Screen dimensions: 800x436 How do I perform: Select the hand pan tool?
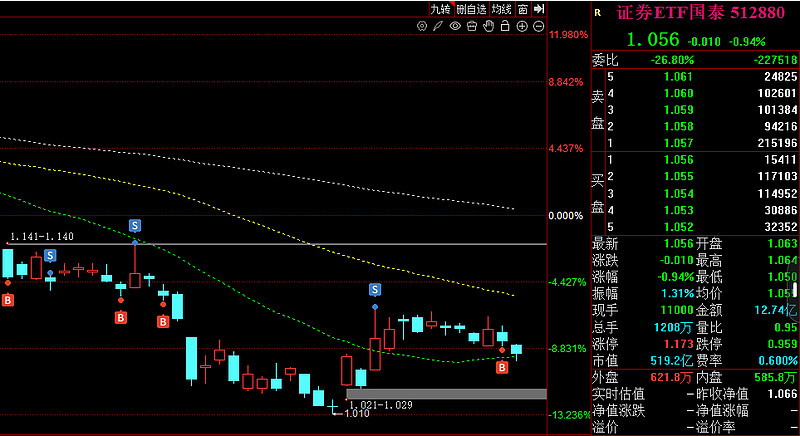pyautogui.click(x=489, y=26)
